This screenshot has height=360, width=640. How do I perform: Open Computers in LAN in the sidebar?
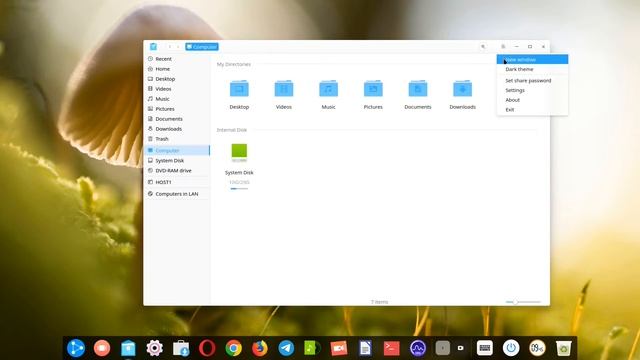coord(177,194)
